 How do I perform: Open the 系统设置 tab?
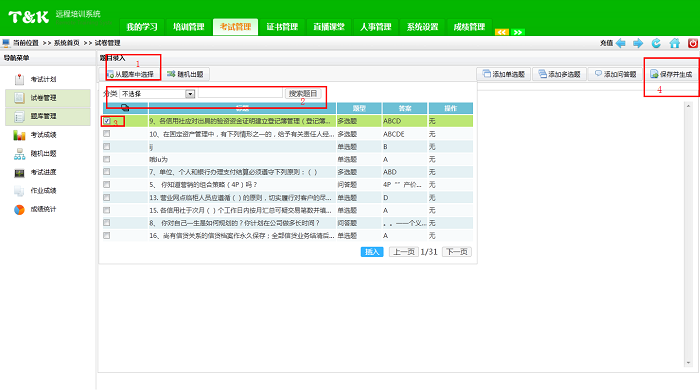point(422,27)
